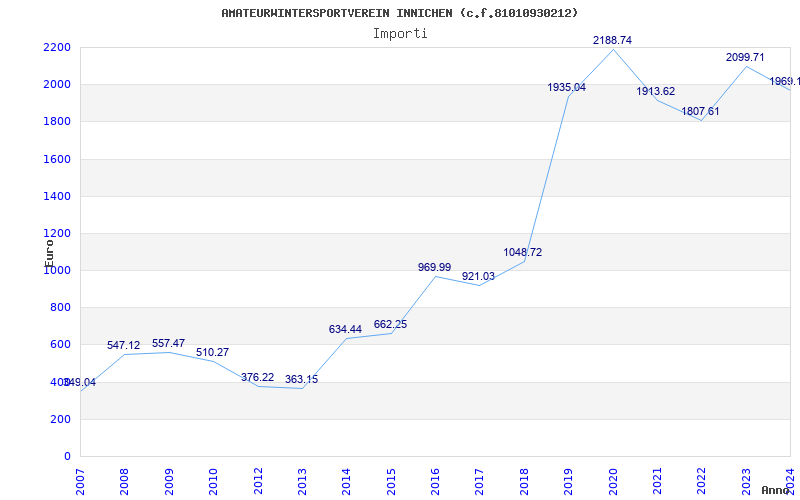Viewport: 800px width, 500px height.
Task: Click x-axis year 2010
Action: click(213, 481)
